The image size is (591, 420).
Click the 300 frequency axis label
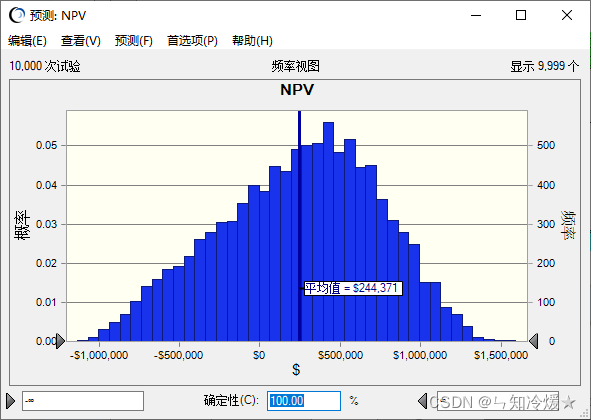click(546, 224)
